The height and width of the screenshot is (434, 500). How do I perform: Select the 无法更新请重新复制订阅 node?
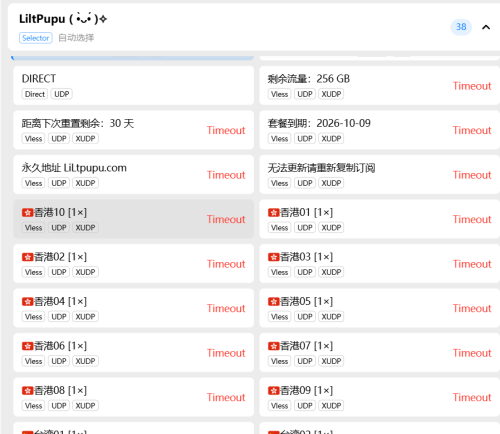(x=380, y=175)
